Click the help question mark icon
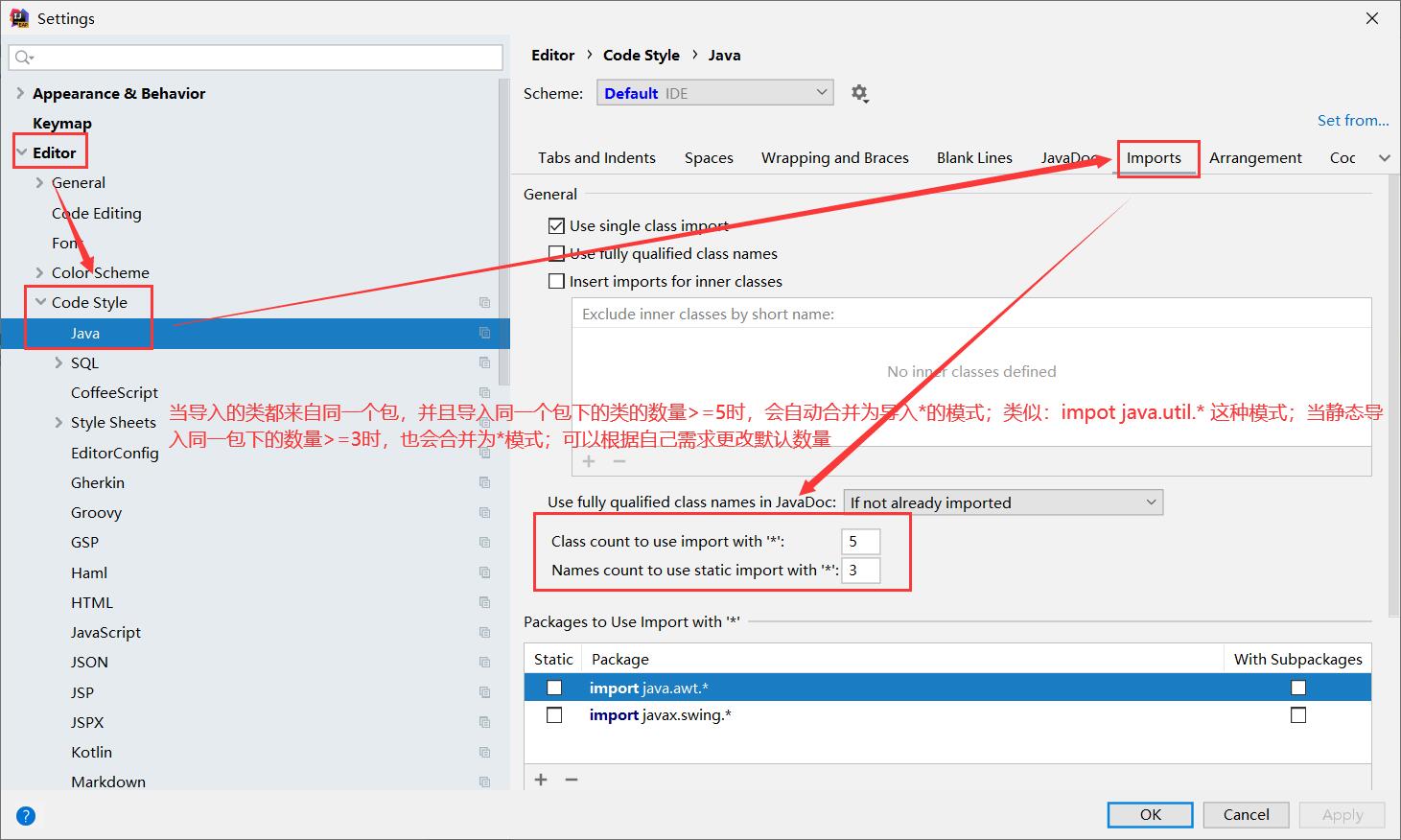 [x=26, y=816]
